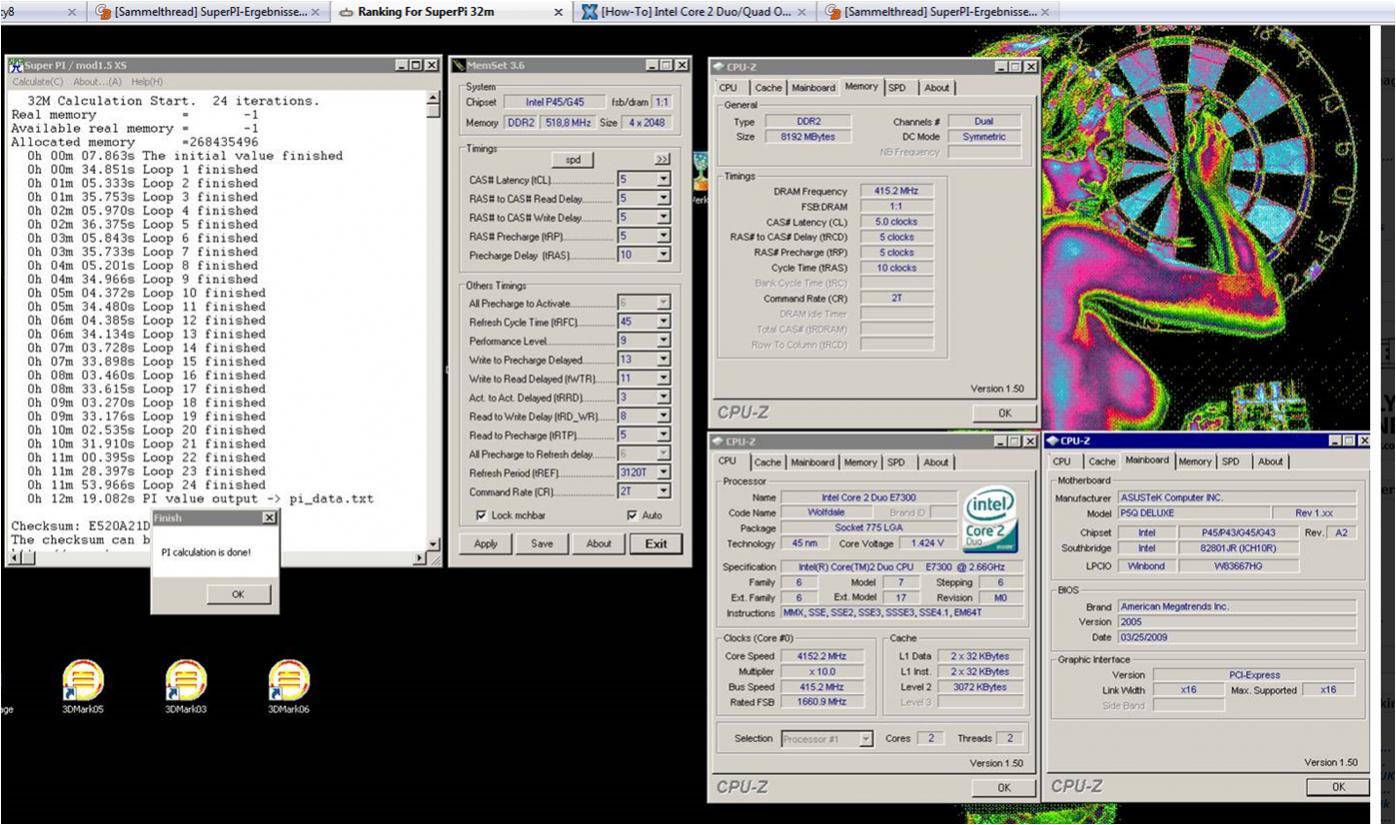Open Memory tab in CPU-Z processor window

pos(861,462)
